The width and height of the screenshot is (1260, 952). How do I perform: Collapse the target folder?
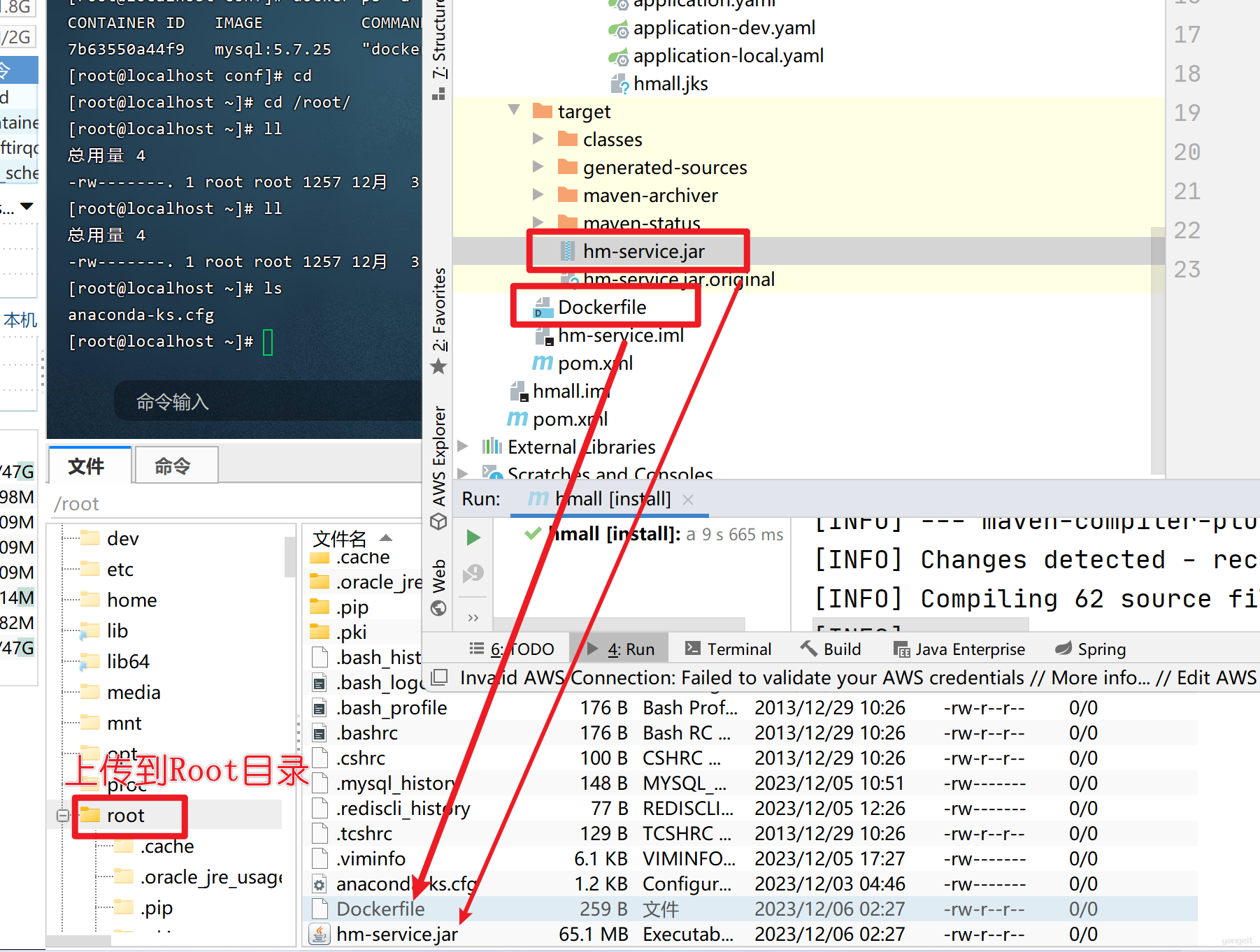514,110
